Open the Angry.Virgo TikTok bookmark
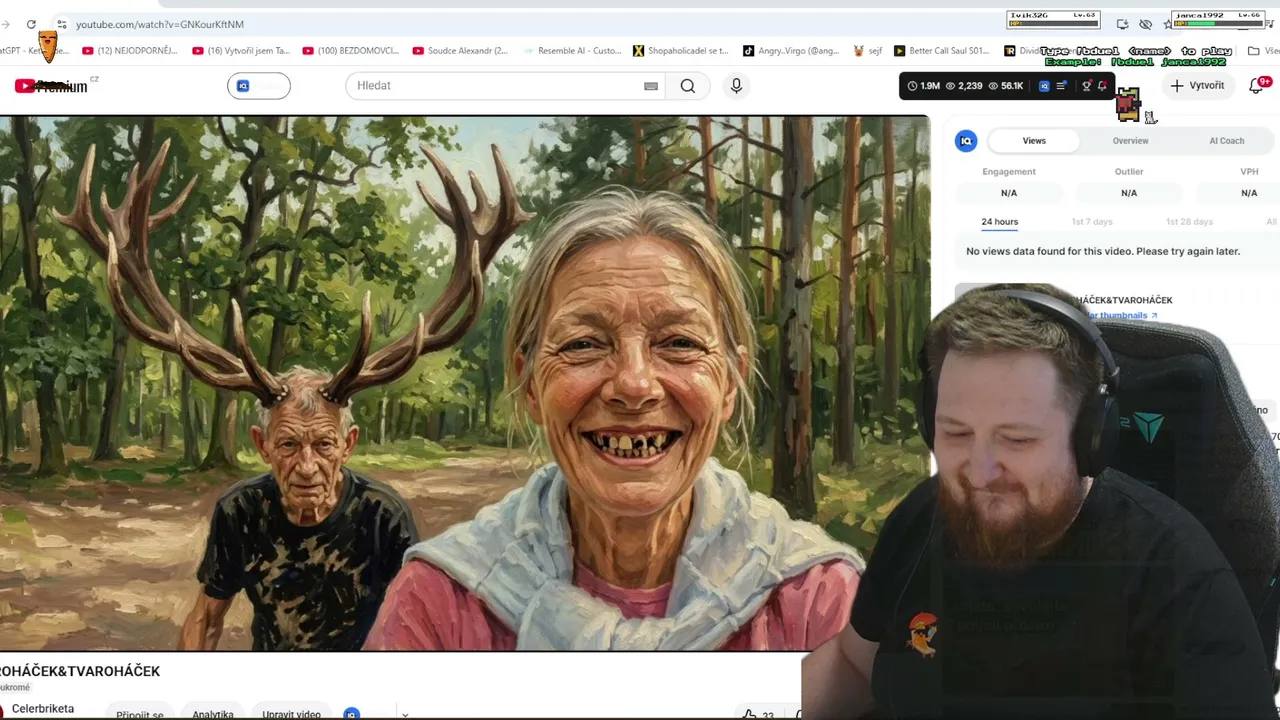The width and height of the screenshot is (1280, 720). [x=791, y=51]
